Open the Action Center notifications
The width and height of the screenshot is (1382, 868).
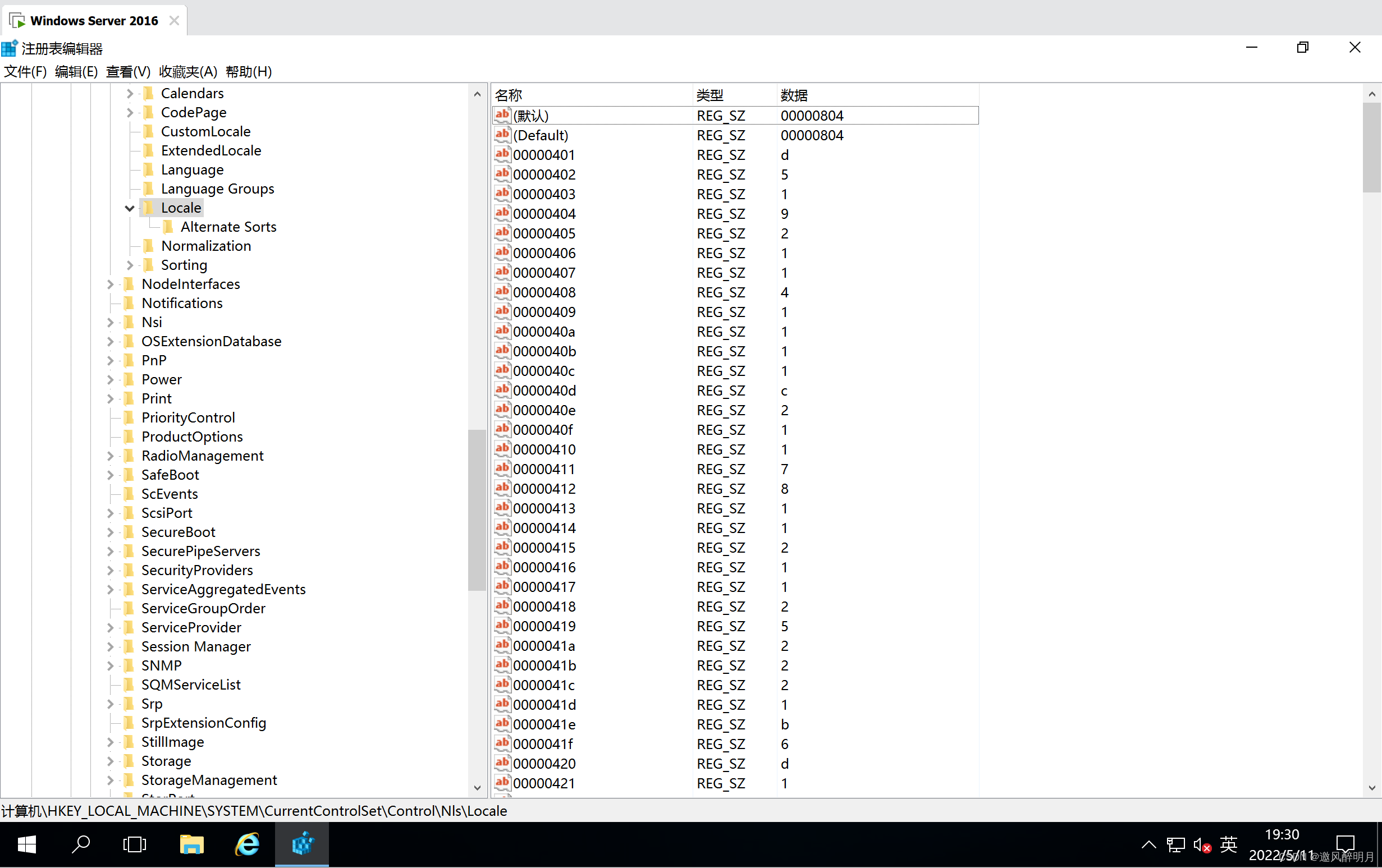point(1346,844)
